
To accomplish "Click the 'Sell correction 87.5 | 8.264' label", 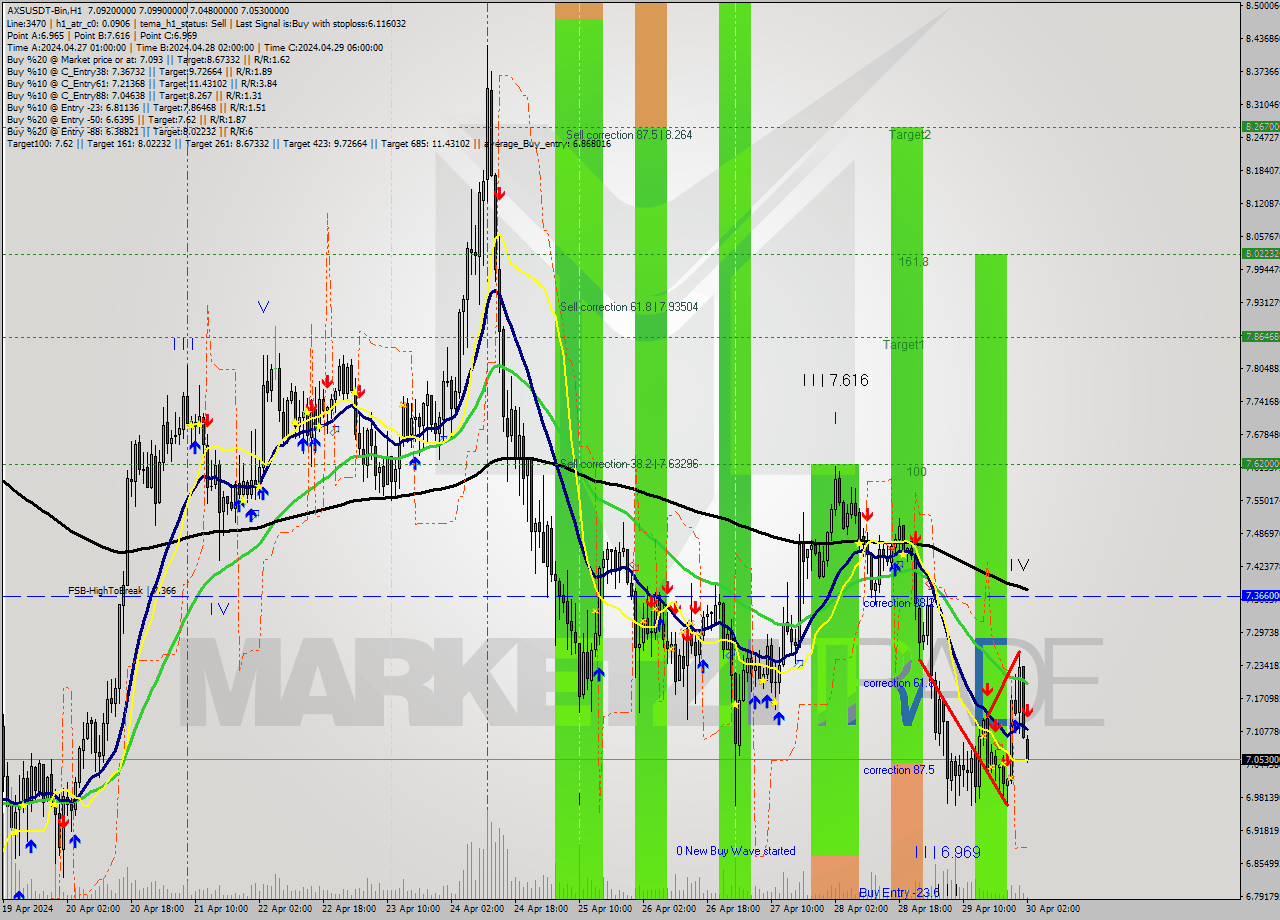I will (x=629, y=134).
